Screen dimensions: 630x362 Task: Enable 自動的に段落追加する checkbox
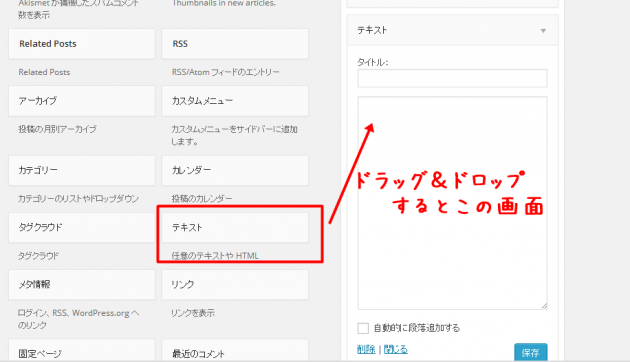(x=363, y=328)
